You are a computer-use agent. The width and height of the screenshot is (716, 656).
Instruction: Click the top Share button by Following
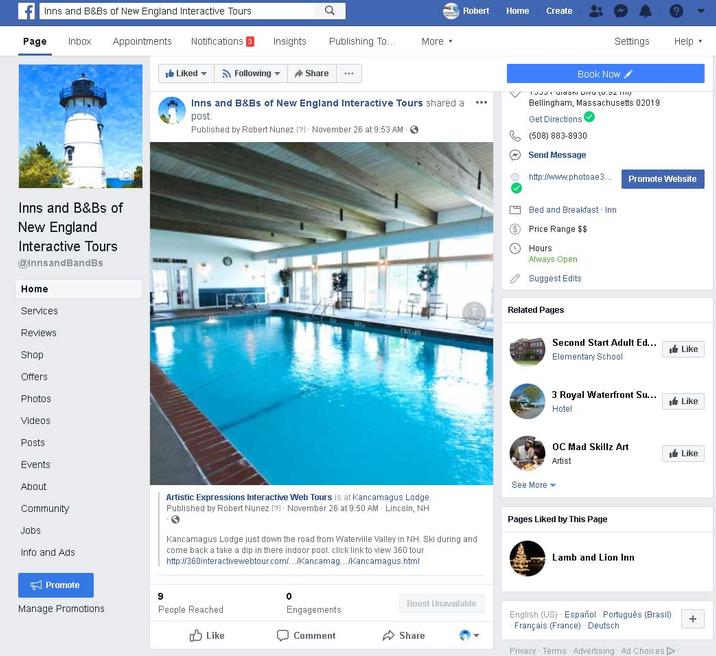click(x=311, y=73)
